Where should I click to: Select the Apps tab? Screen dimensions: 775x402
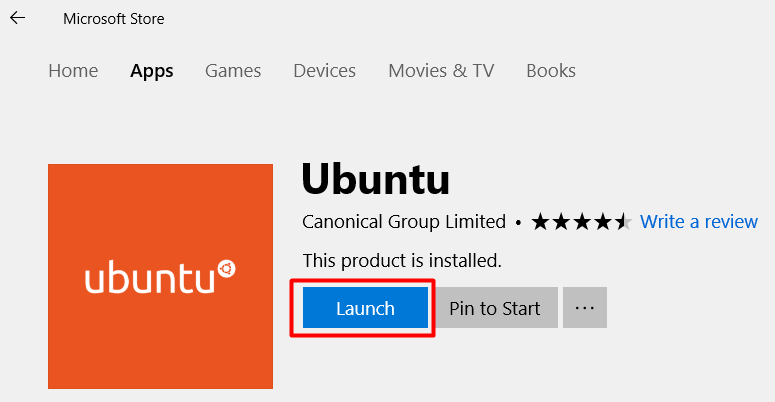point(152,71)
